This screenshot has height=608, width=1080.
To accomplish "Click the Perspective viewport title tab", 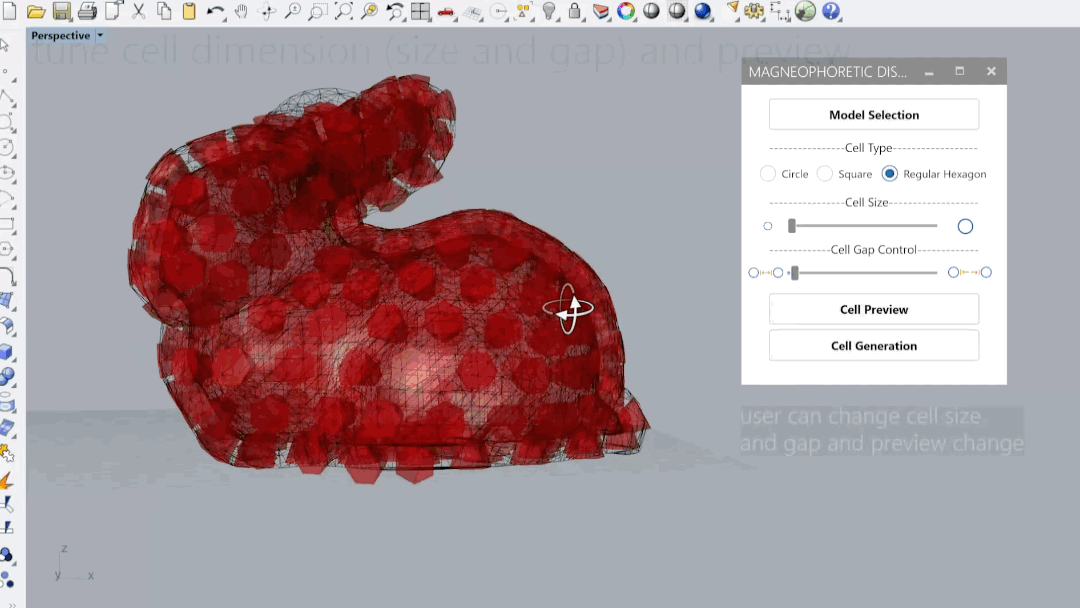I will 59,36.
